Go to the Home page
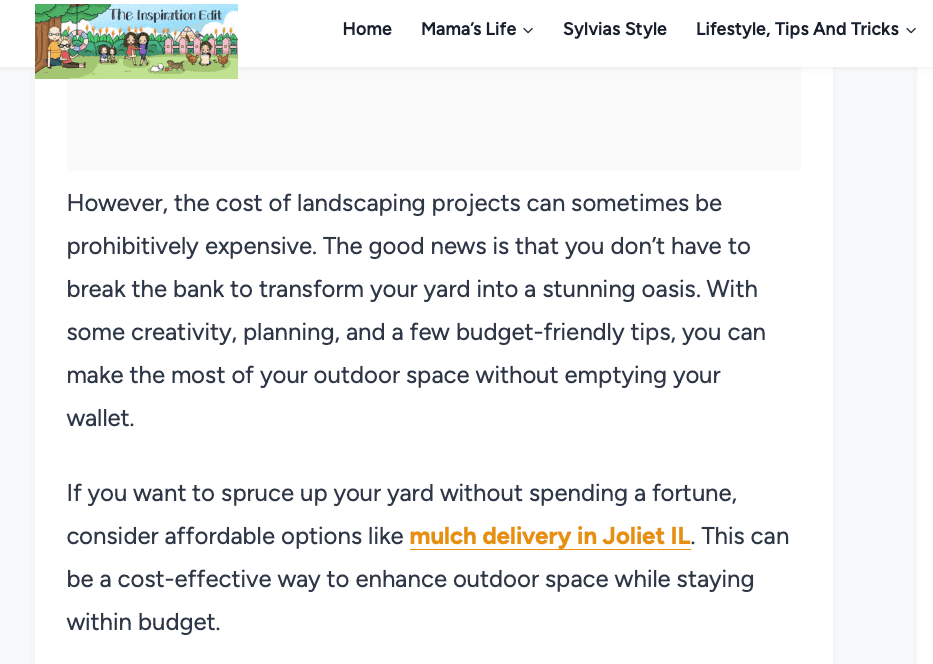The height and width of the screenshot is (664, 933). 367,29
